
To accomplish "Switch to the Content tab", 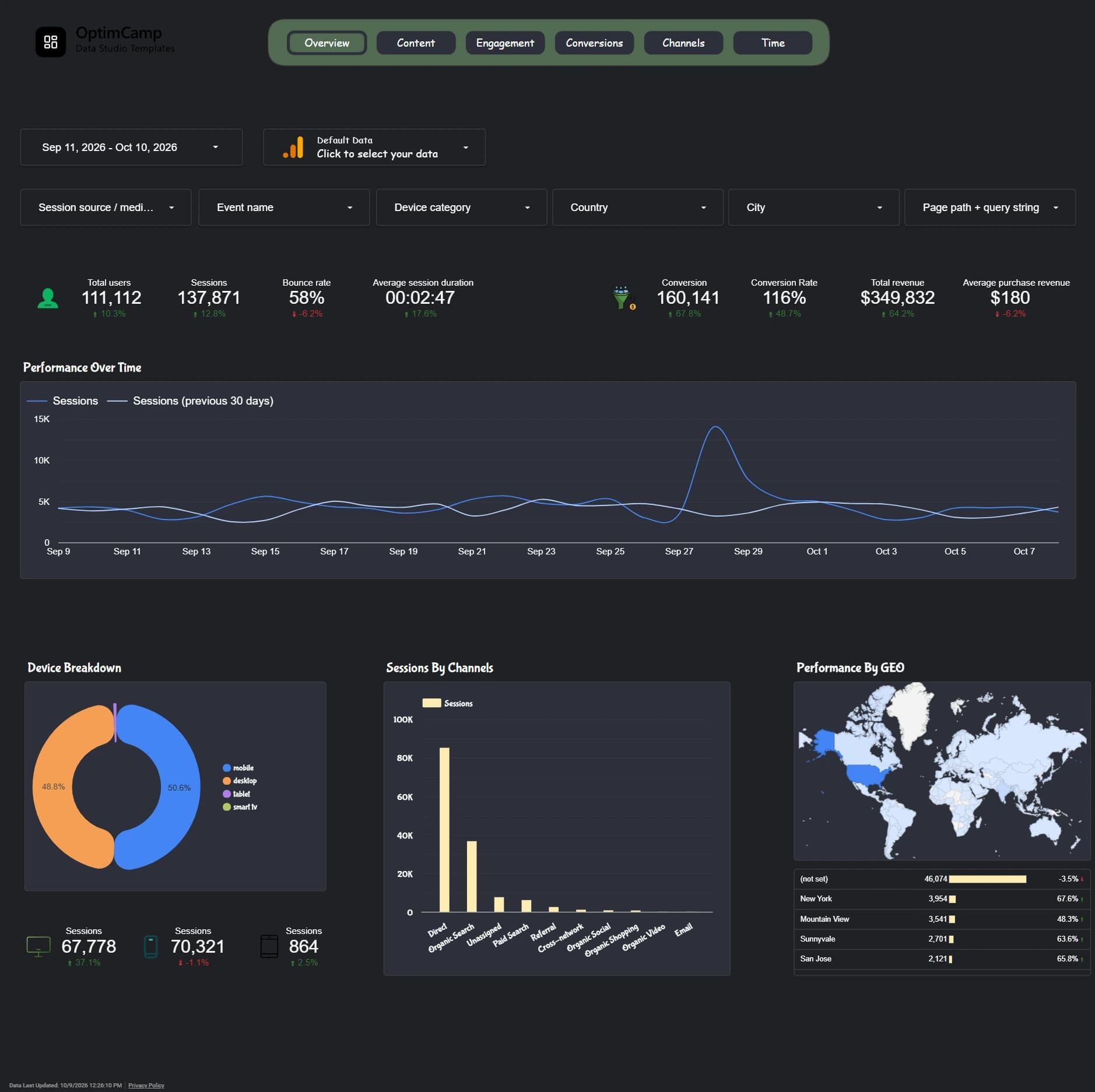I will [x=416, y=43].
